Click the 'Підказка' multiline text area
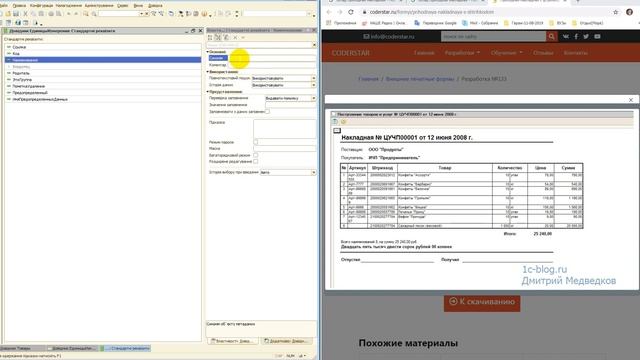640x360 pixels. tap(284, 129)
